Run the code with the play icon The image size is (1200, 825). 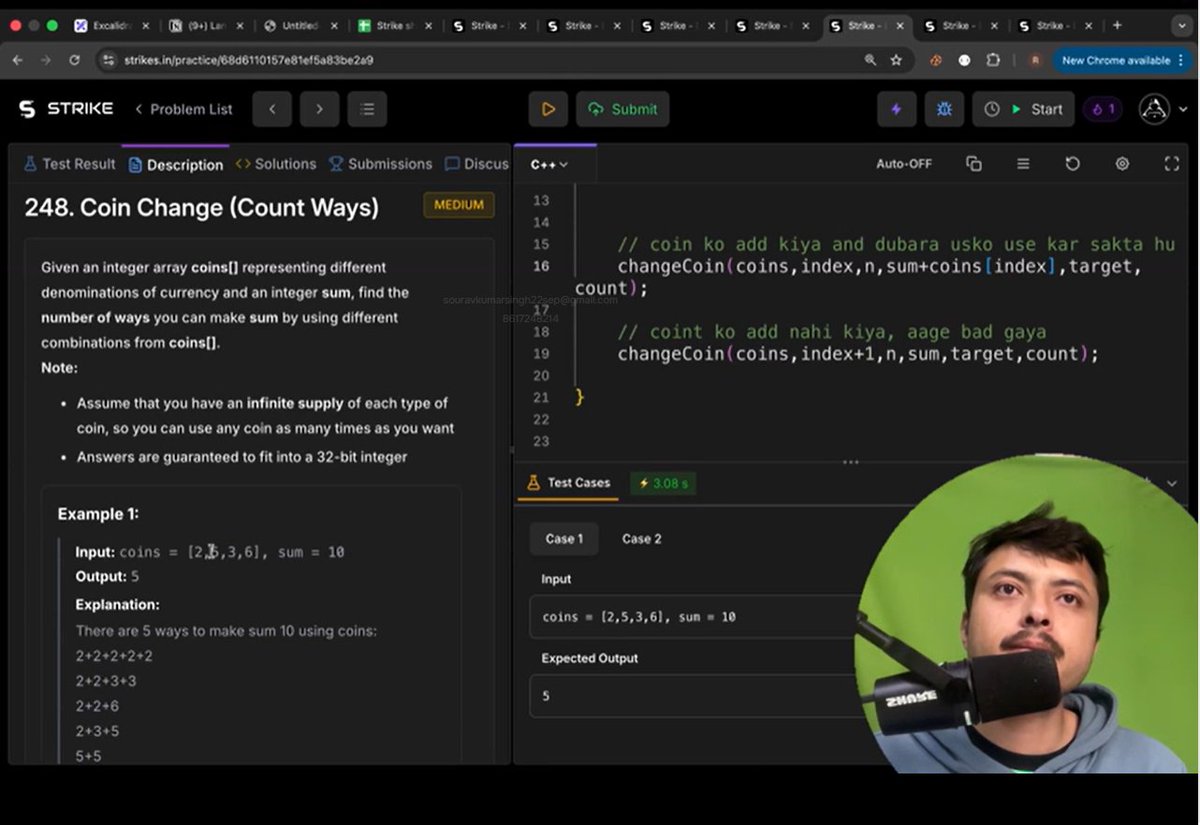click(548, 109)
